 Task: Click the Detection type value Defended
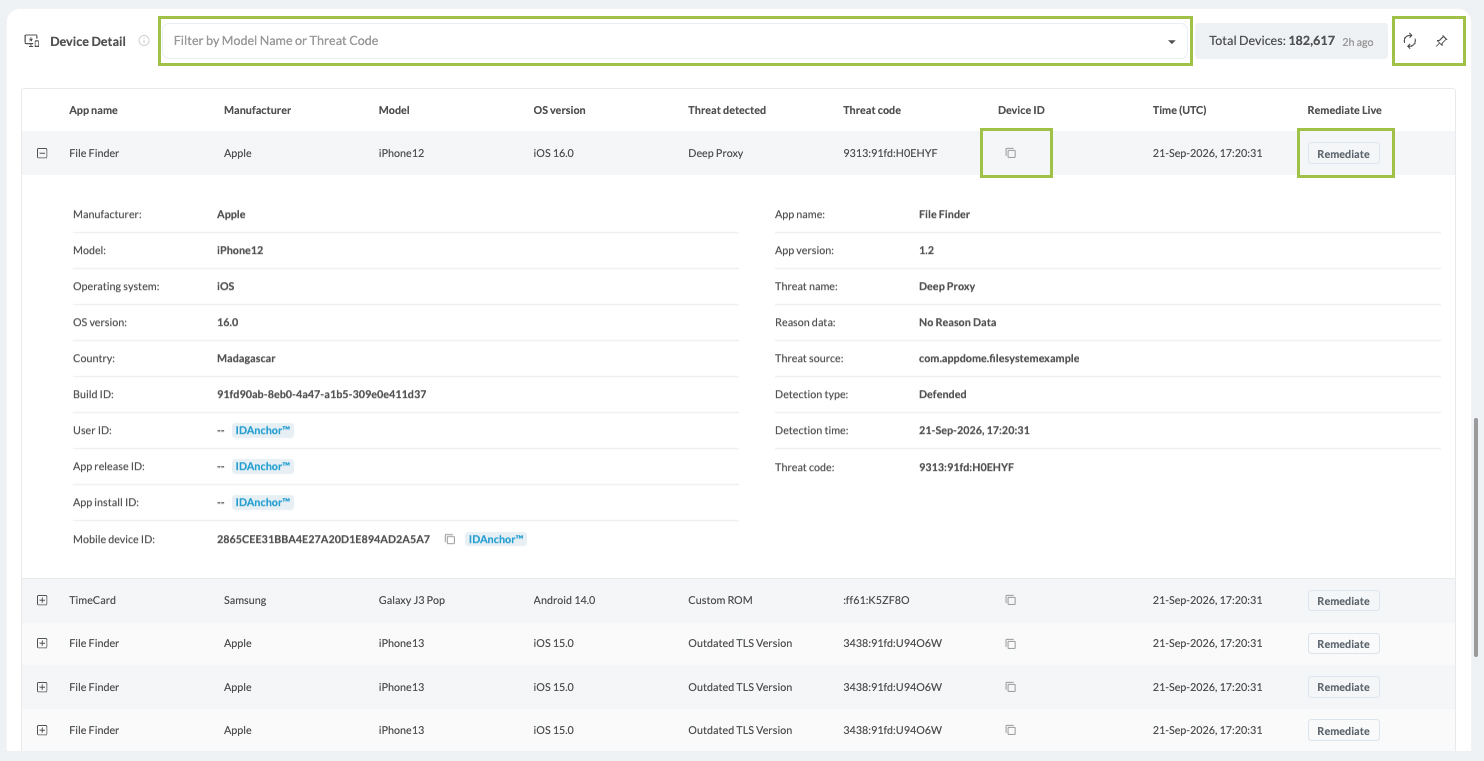click(x=943, y=394)
